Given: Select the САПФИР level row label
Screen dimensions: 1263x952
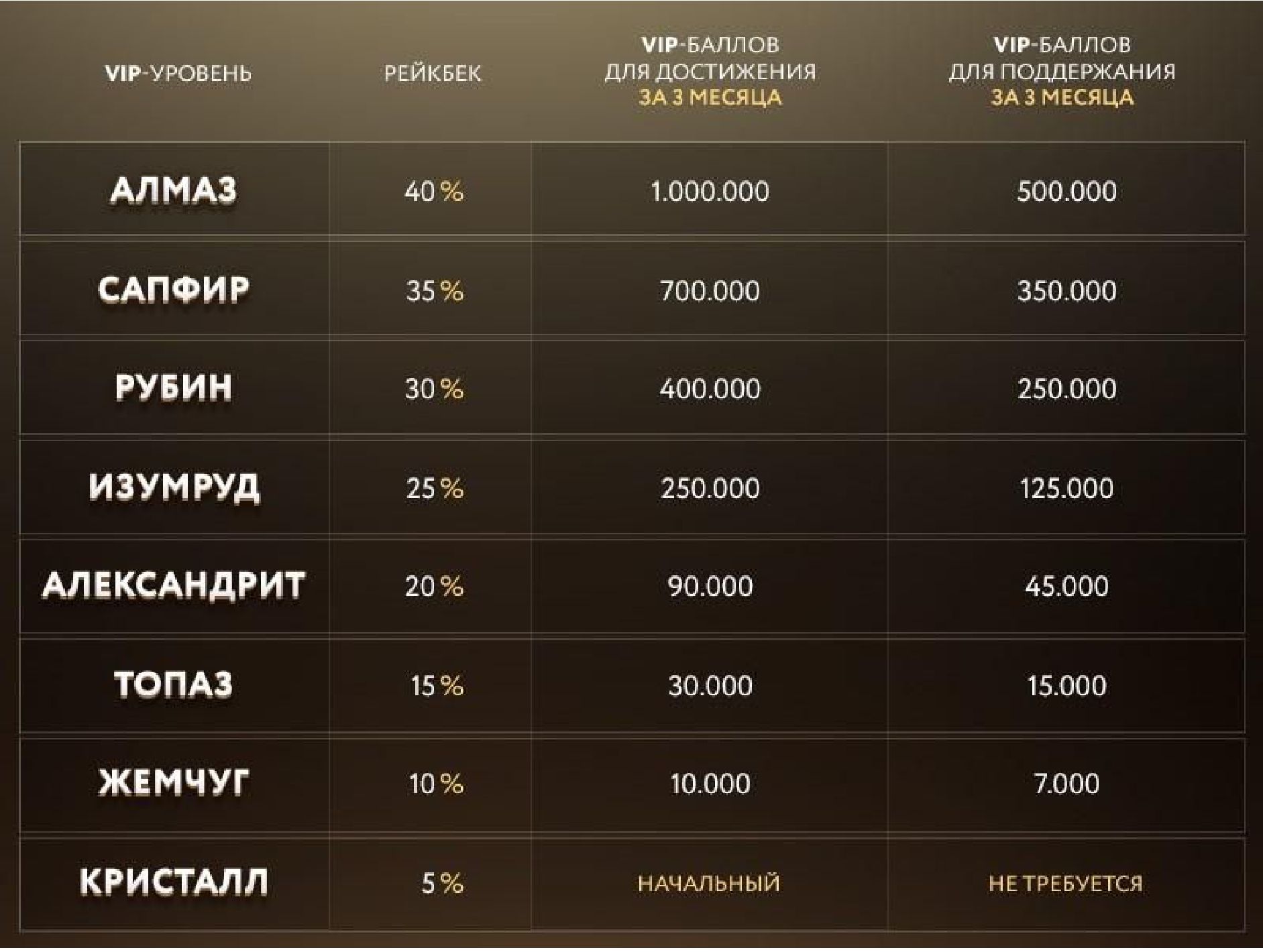Looking at the screenshot, I should [x=174, y=290].
